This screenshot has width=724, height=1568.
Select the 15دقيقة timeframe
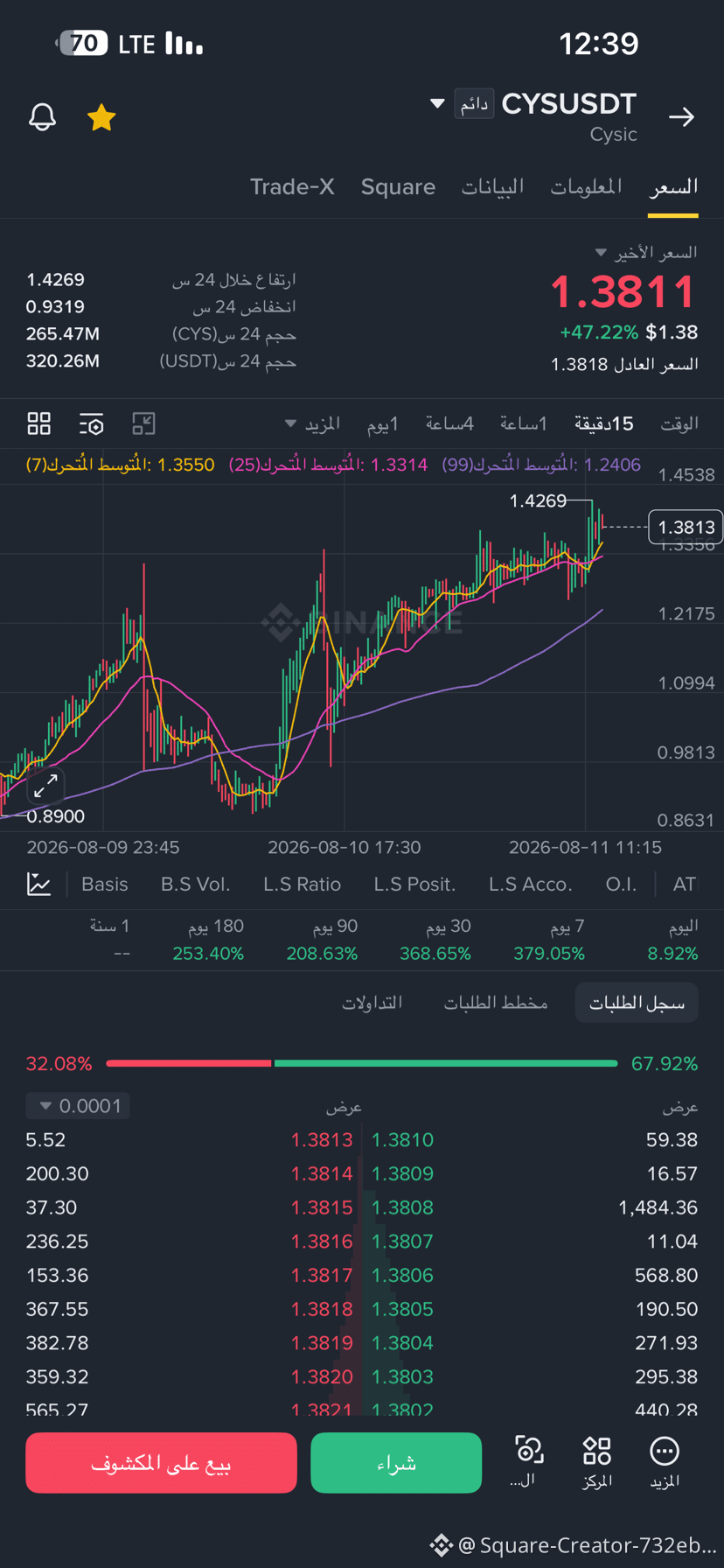pos(603,424)
